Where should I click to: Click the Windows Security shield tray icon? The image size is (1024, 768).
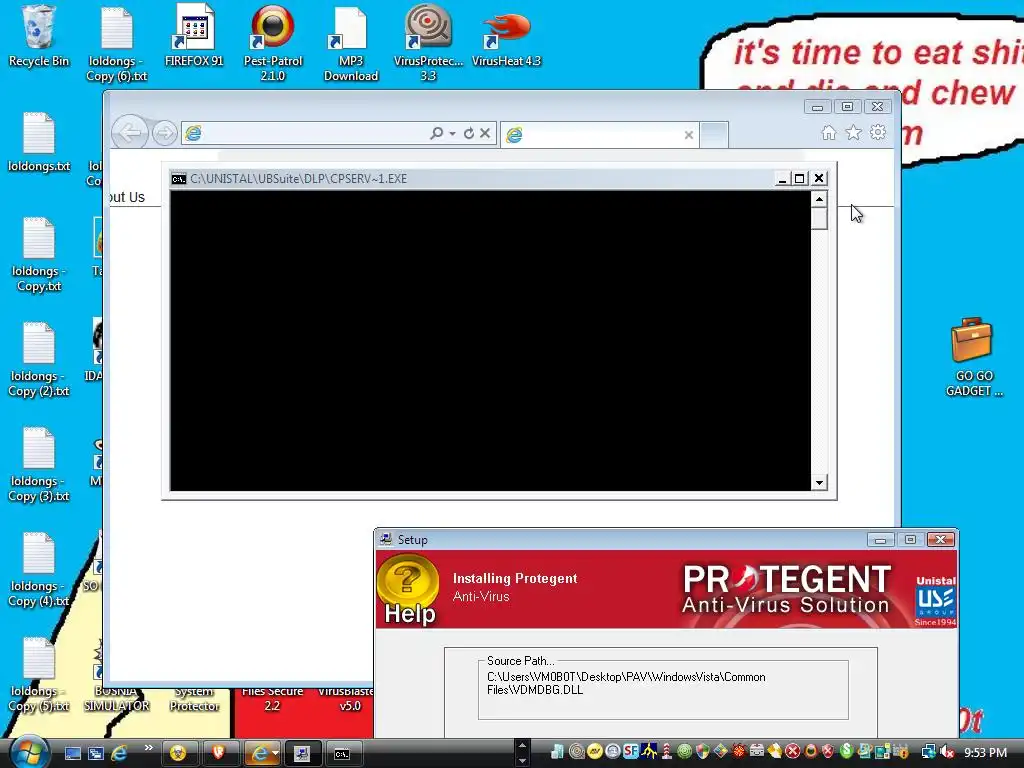(703, 752)
